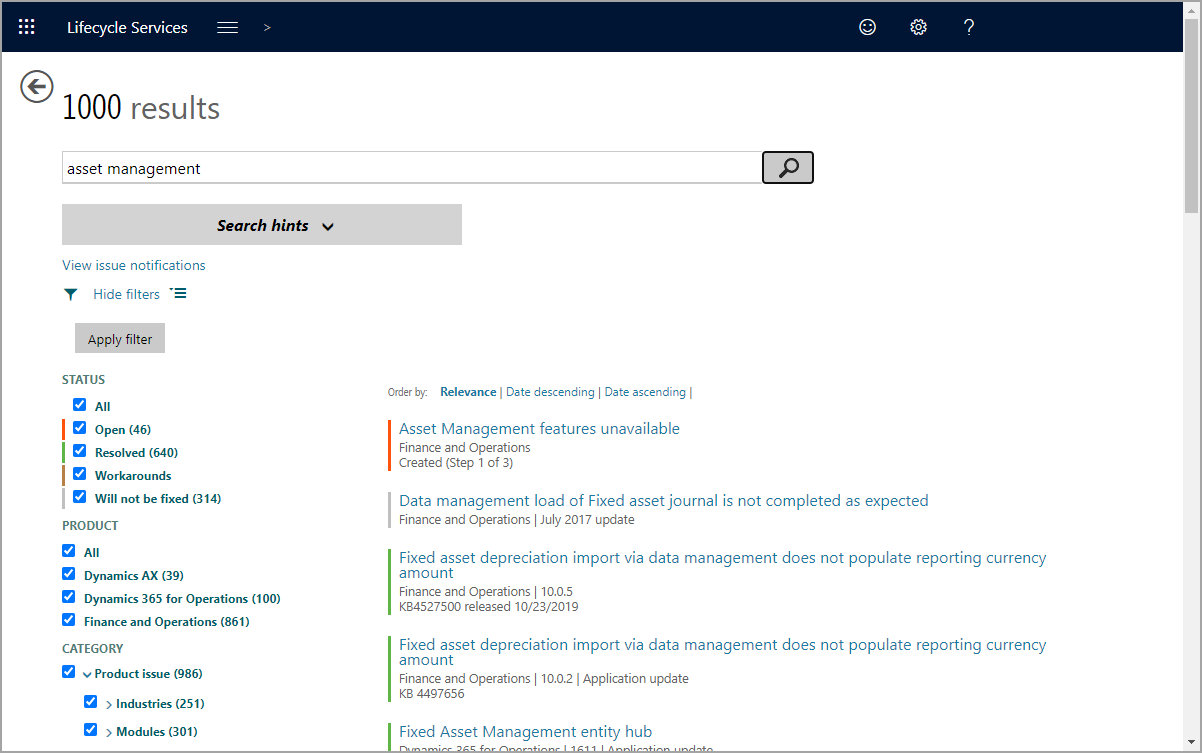Open Fixed Asset Management entity hub result
The height and width of the screenshot is (753, 1202).
click(525, 731)
